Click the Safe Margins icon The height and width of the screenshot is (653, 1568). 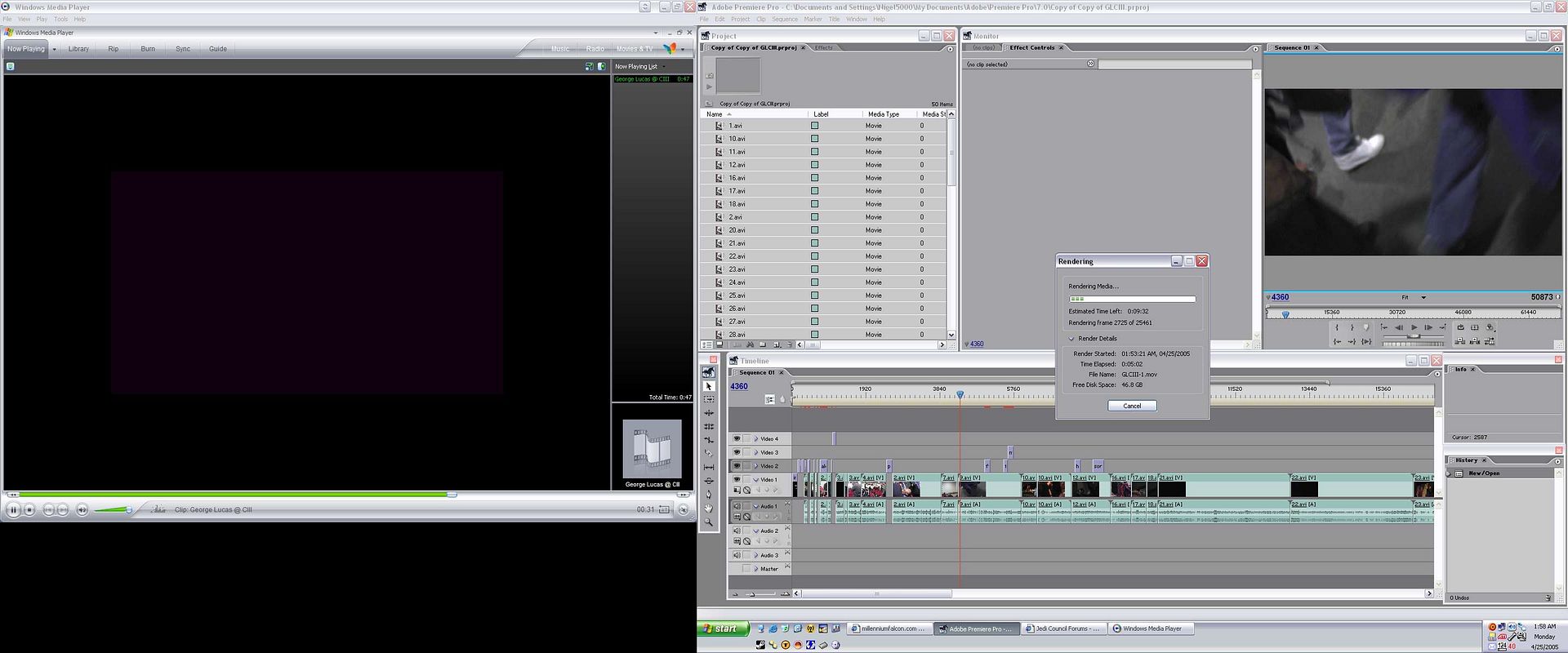[x=1475, y=327]
